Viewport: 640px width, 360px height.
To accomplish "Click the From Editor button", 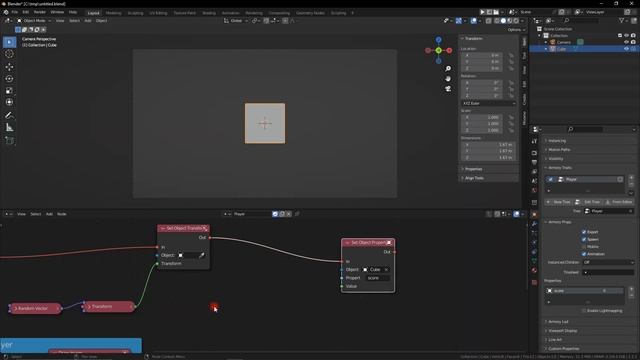I will [x=619, y=202].
